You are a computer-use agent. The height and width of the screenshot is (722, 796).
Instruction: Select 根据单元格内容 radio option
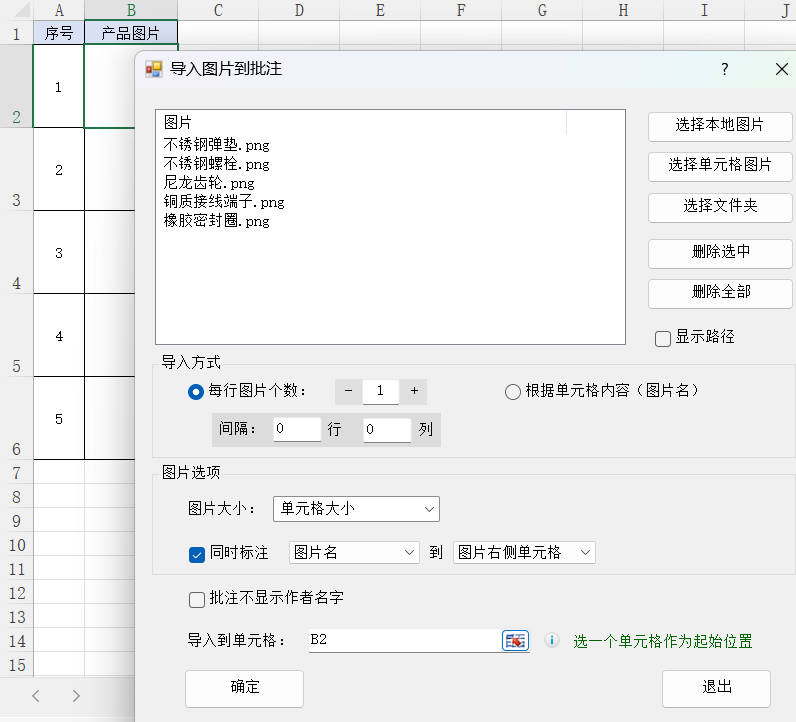(513, 392)
